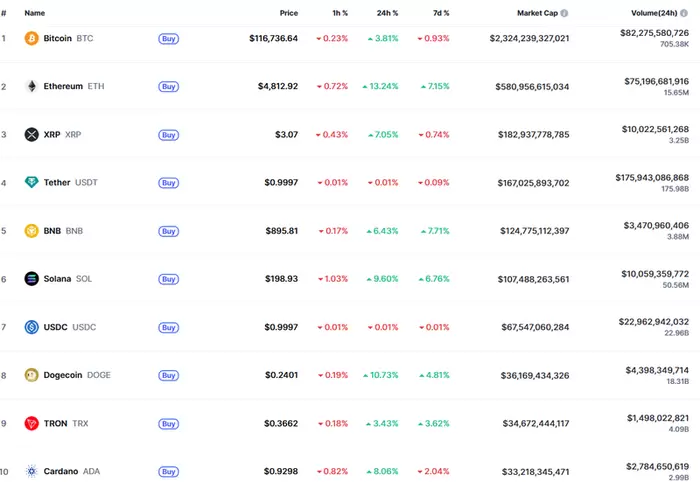This screenshot has width=700, height=482.
Task: Sort by the 7d % column header
Action: [439, 13]
